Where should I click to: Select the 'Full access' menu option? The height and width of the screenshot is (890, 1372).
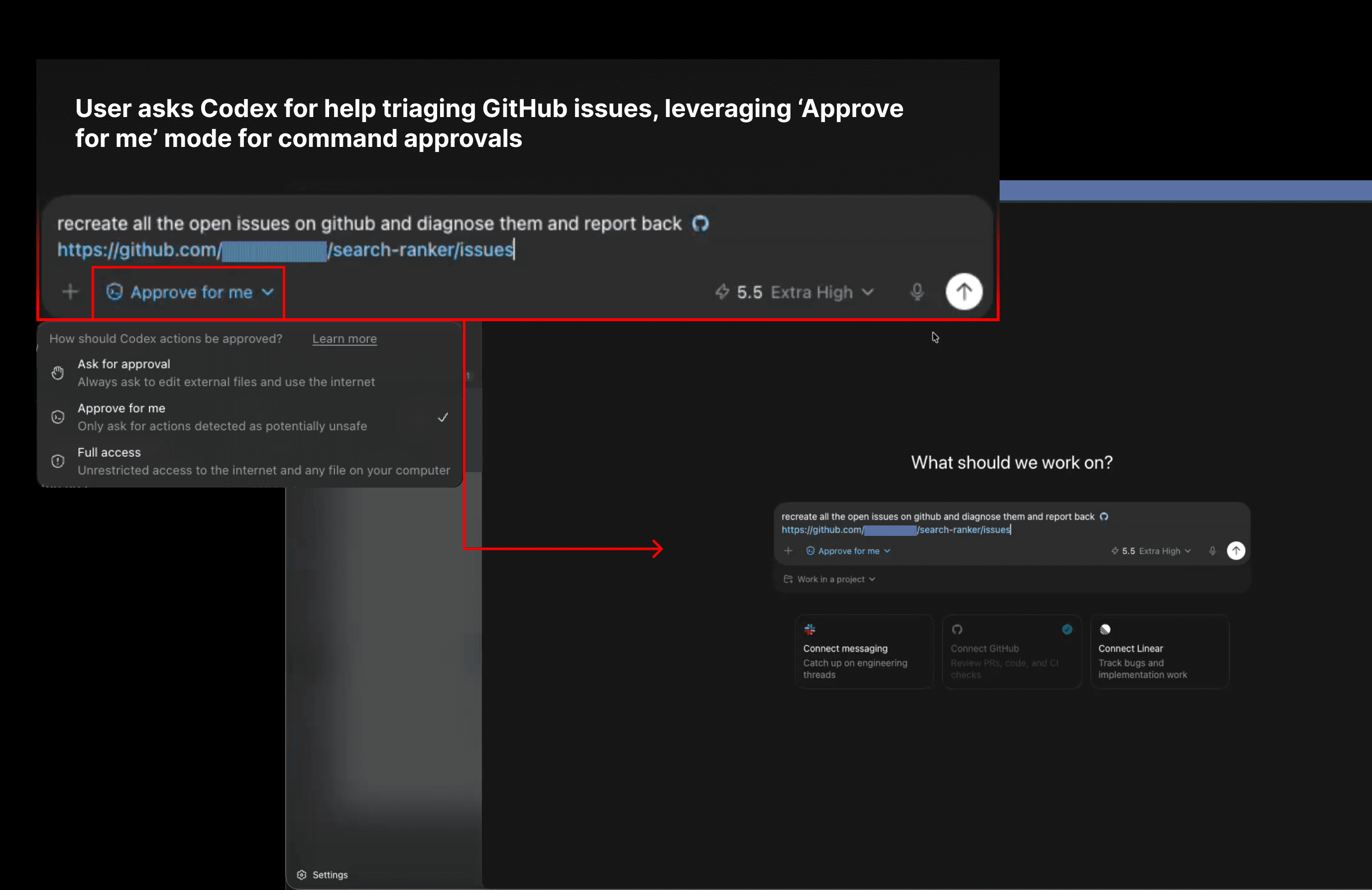[250, 461]
